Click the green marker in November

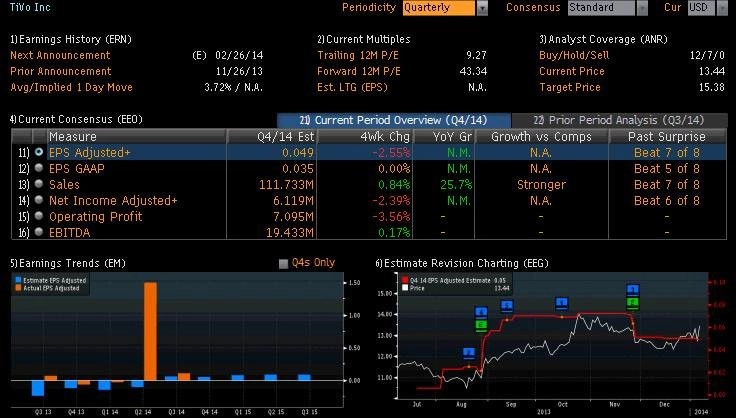pyautogui.click(x=633, y=303)
